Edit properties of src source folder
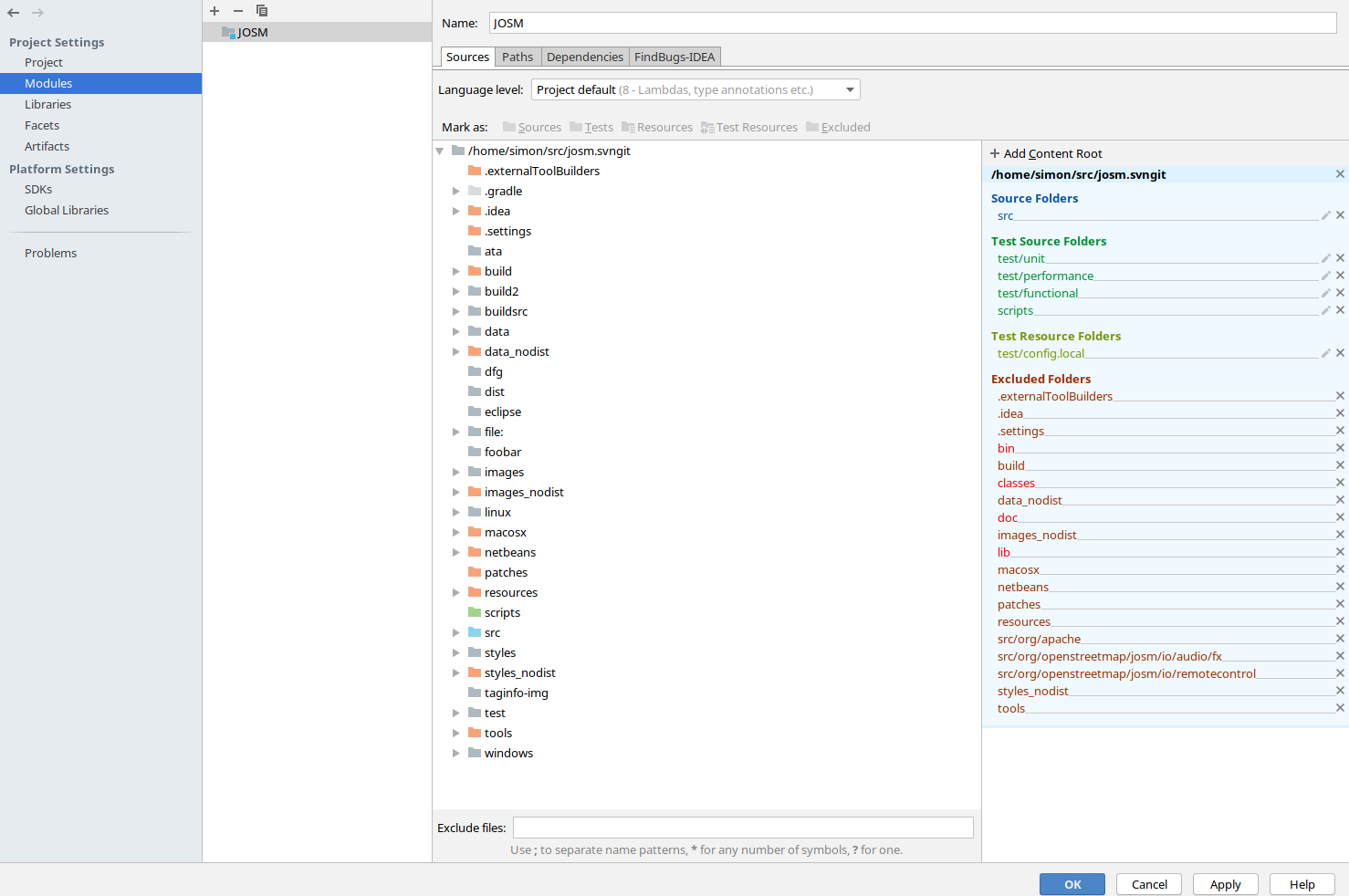Image resolution: width=1349 pixels, height=896 pixels. coord(1325,215)
